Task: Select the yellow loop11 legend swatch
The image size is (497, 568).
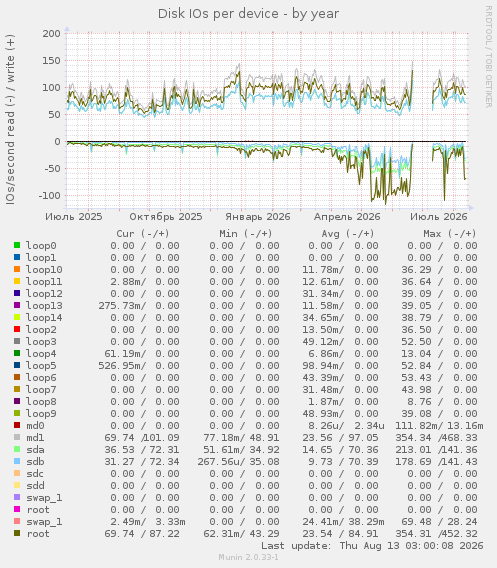Action: click(17, 281)
